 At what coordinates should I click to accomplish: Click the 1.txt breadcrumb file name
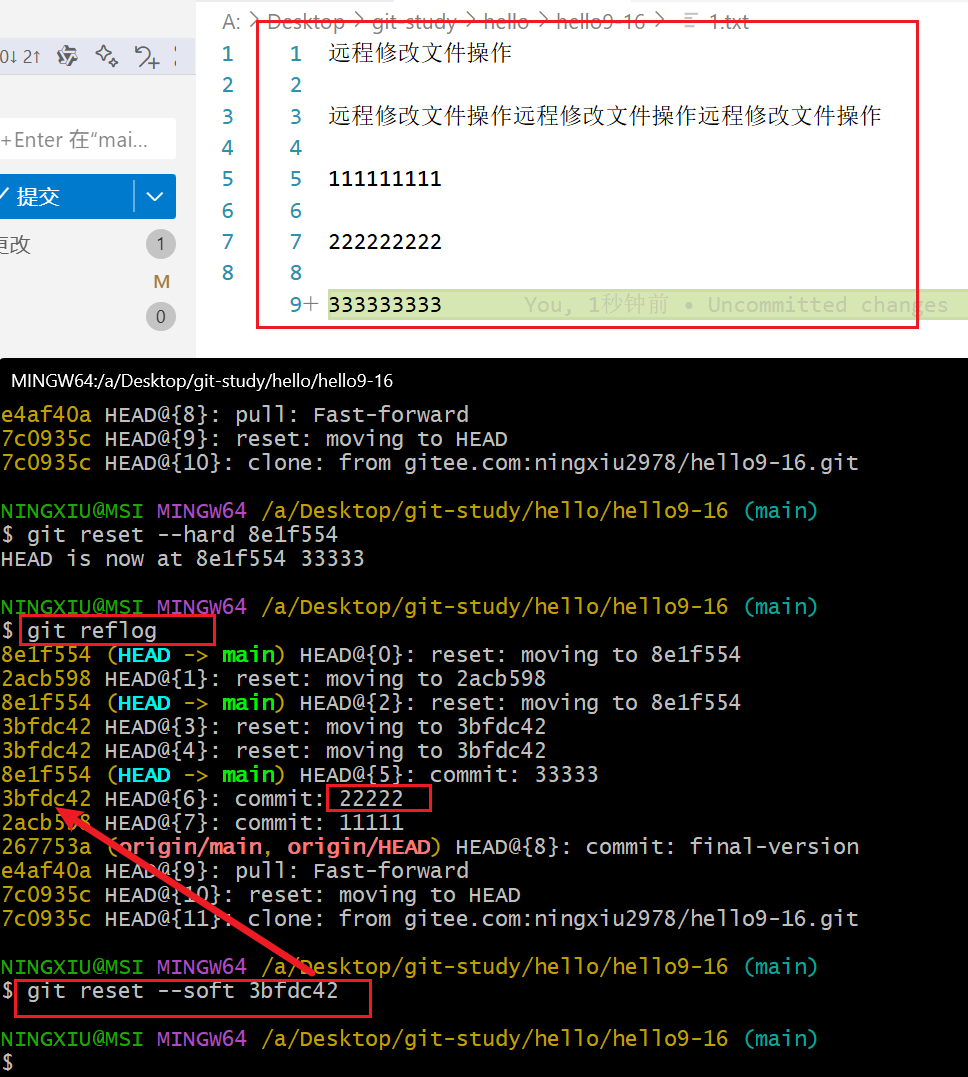click(728, 21)
